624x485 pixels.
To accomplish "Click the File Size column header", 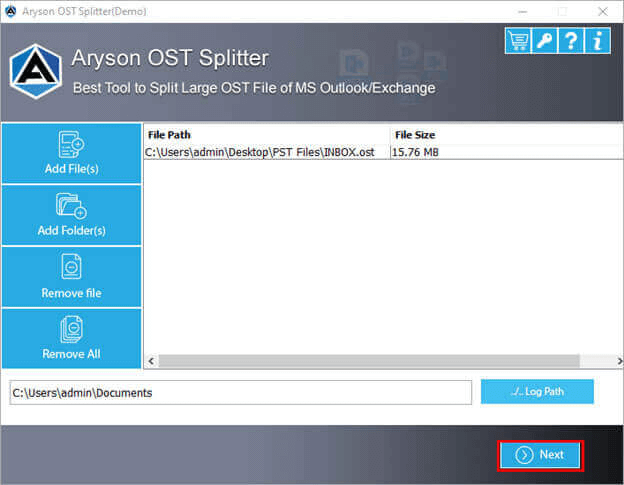I will pos(415,135).
